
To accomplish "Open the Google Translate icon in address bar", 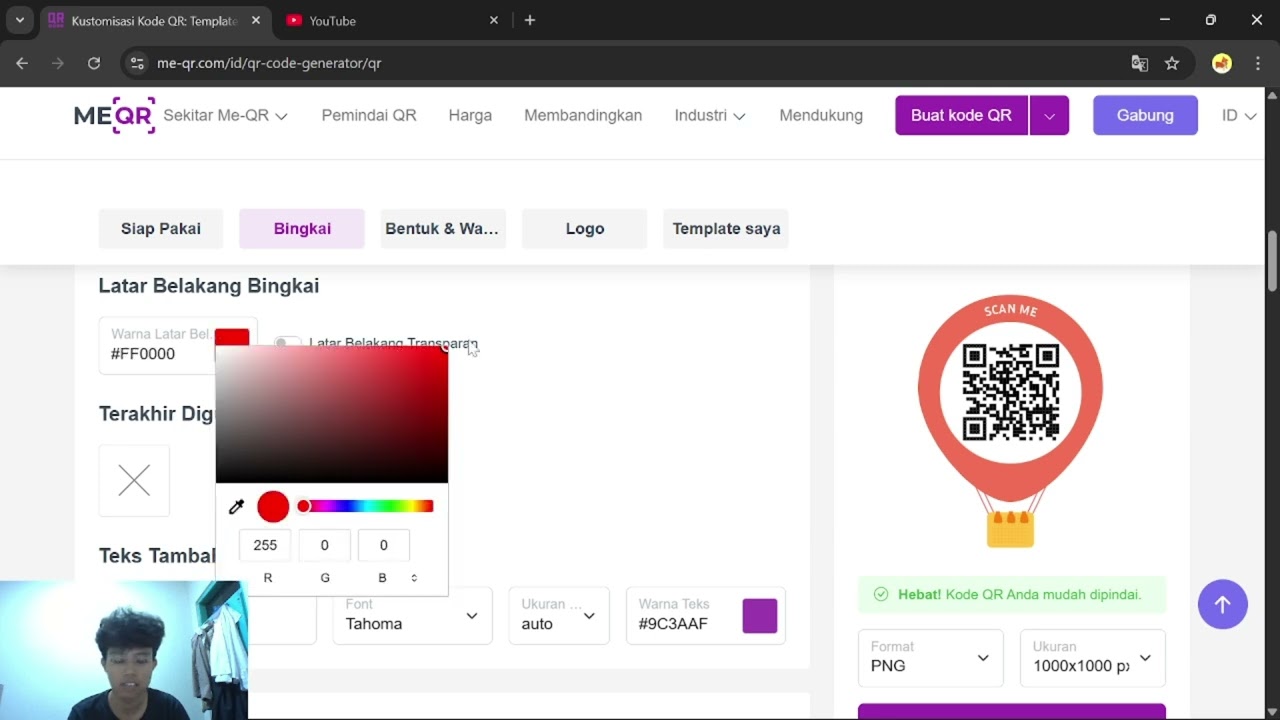I will pos(1139,63).
